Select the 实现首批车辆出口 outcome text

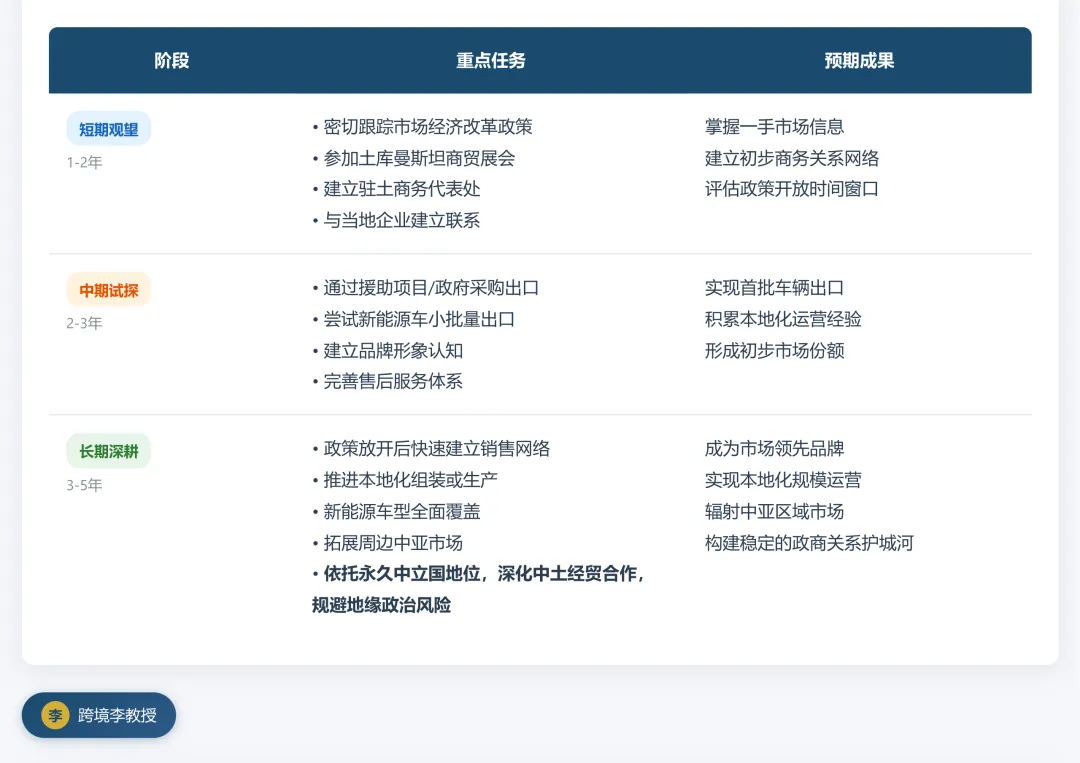point(774,288)
